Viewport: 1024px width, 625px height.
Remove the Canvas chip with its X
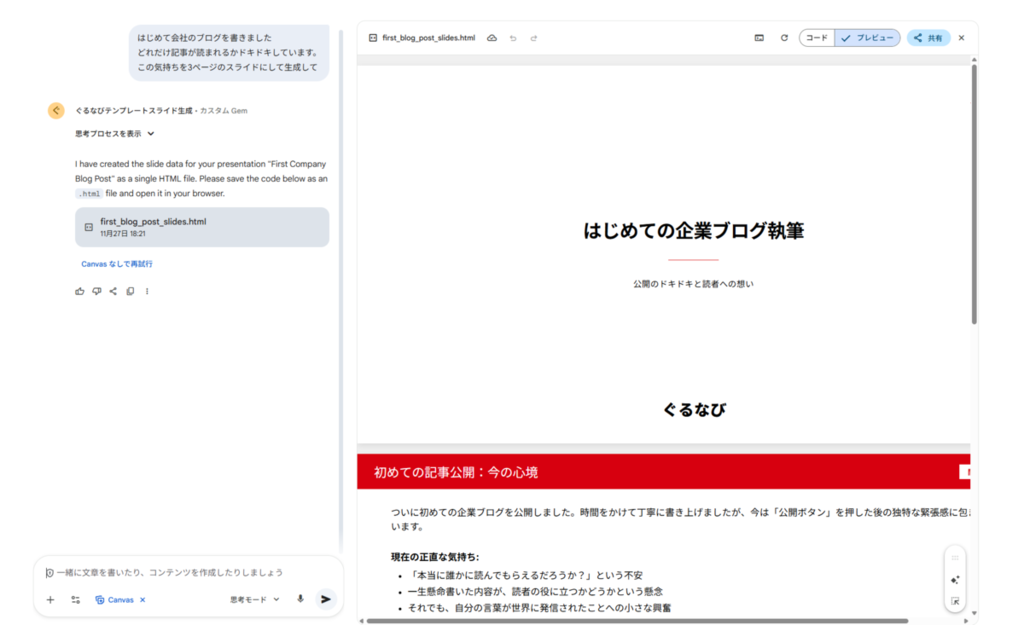142,600
